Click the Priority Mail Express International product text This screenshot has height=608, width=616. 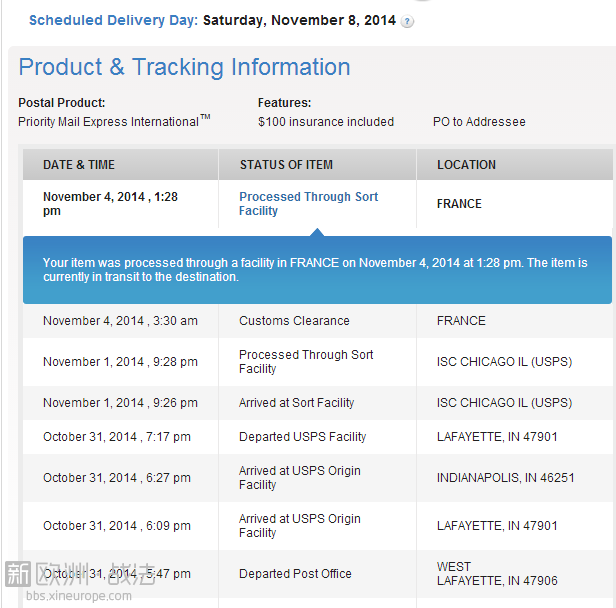tap(112, 122)
